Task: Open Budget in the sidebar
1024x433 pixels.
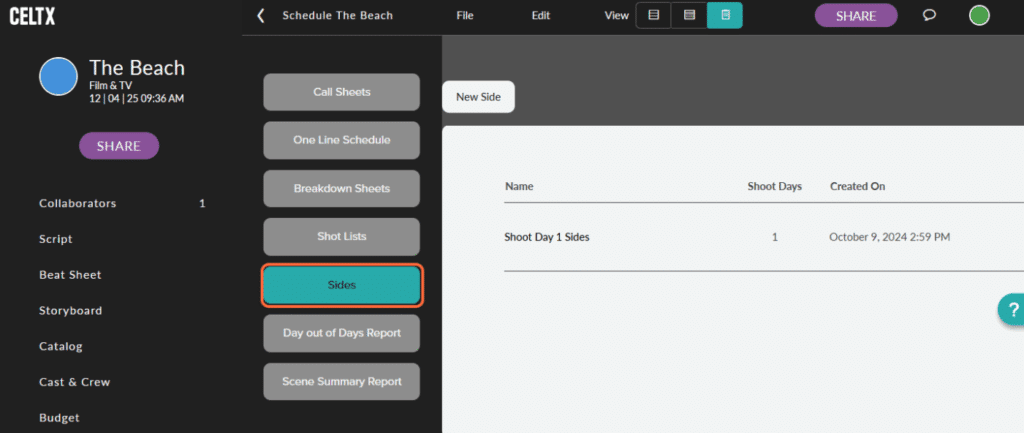Action: [59, 418]
